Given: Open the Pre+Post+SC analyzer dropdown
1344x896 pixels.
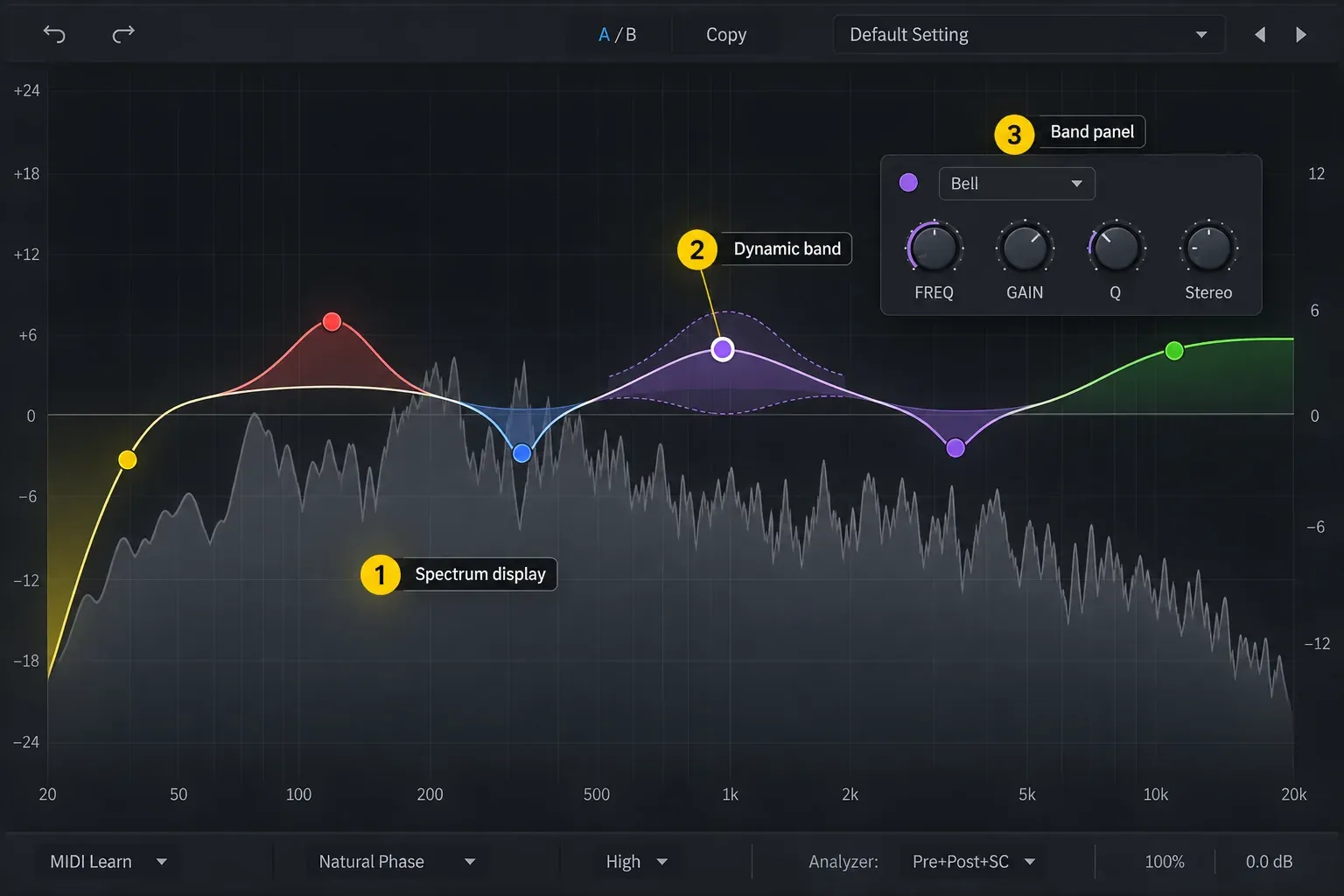Looking at the screenshot, I should pos(974,862).
